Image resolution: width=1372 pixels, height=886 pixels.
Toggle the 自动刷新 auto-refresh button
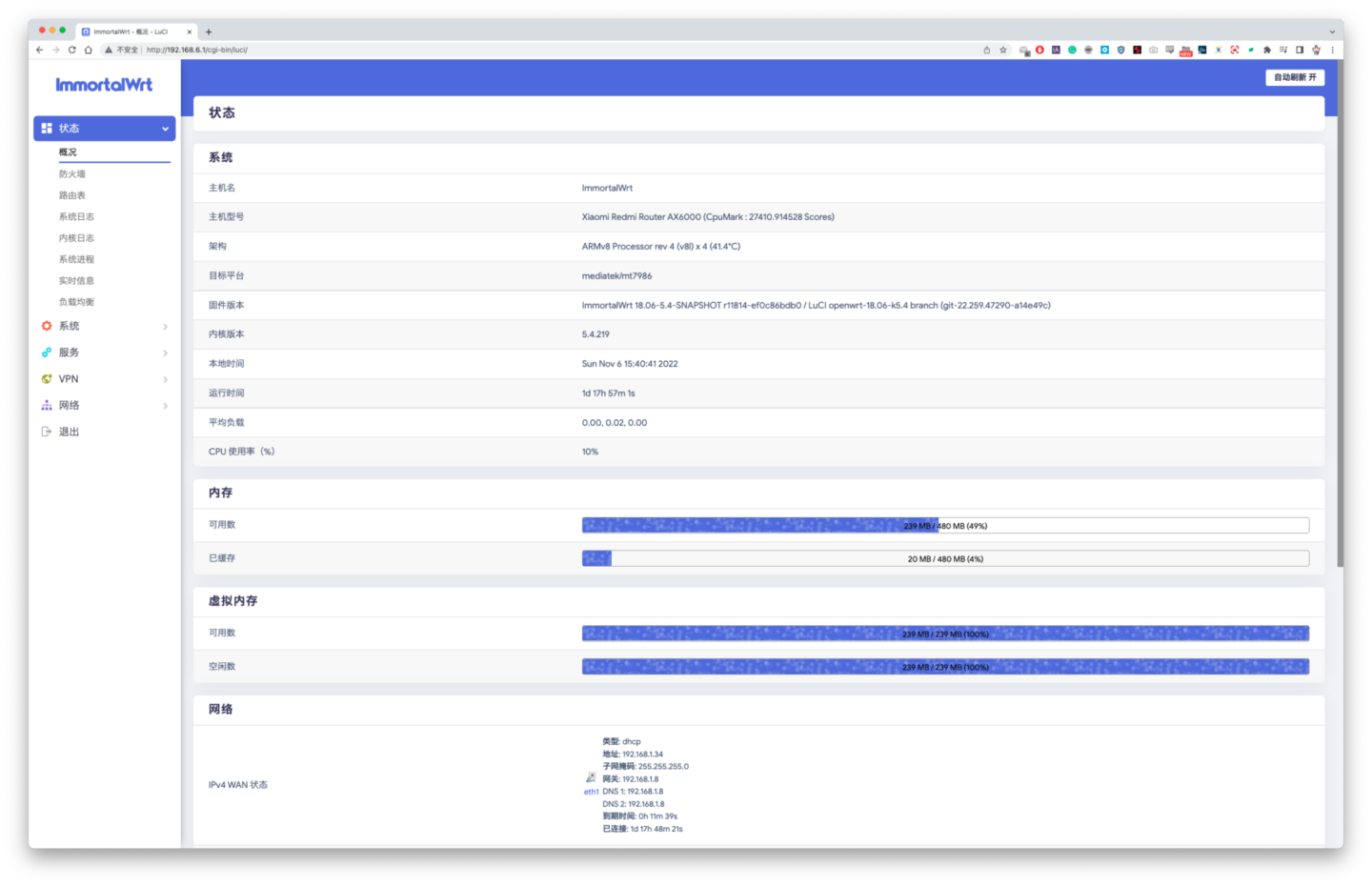1295,77
